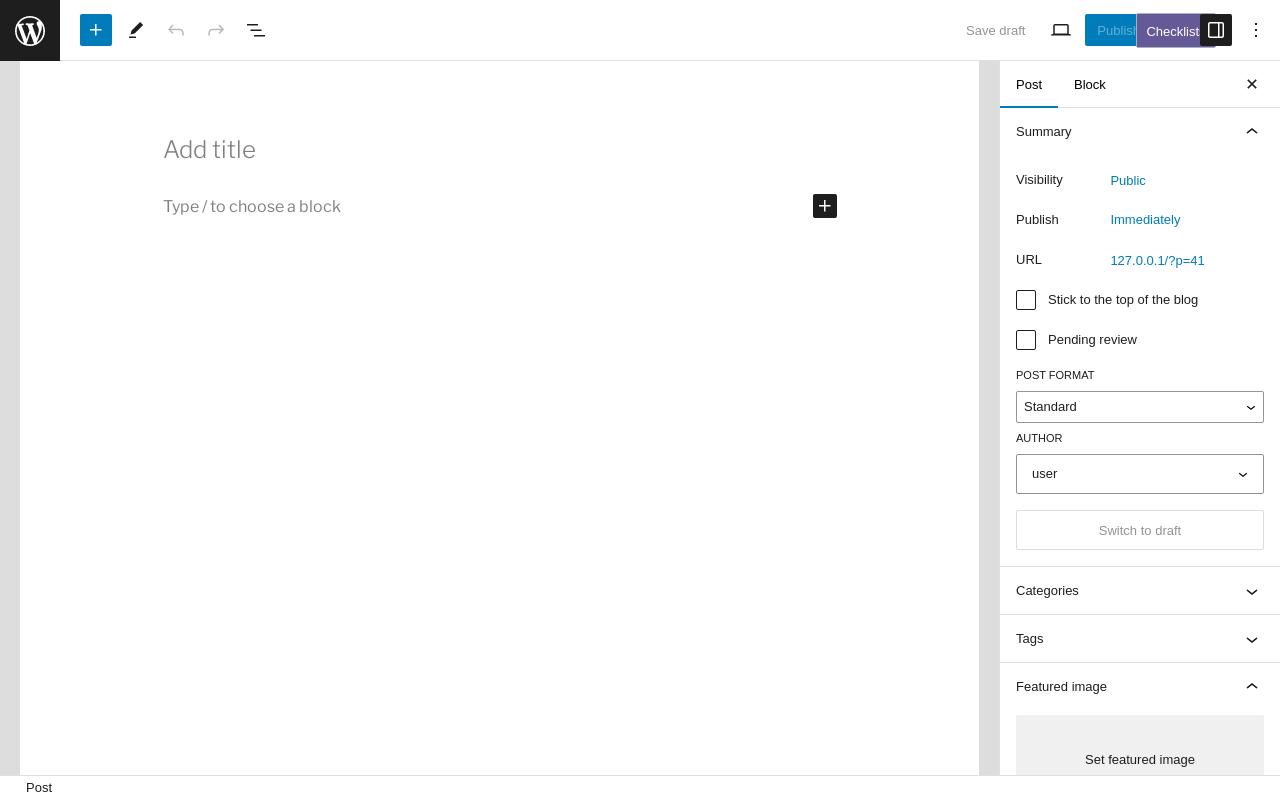Save draft of the post
This screenshot has height=800, width=1280.
[995, 30]
